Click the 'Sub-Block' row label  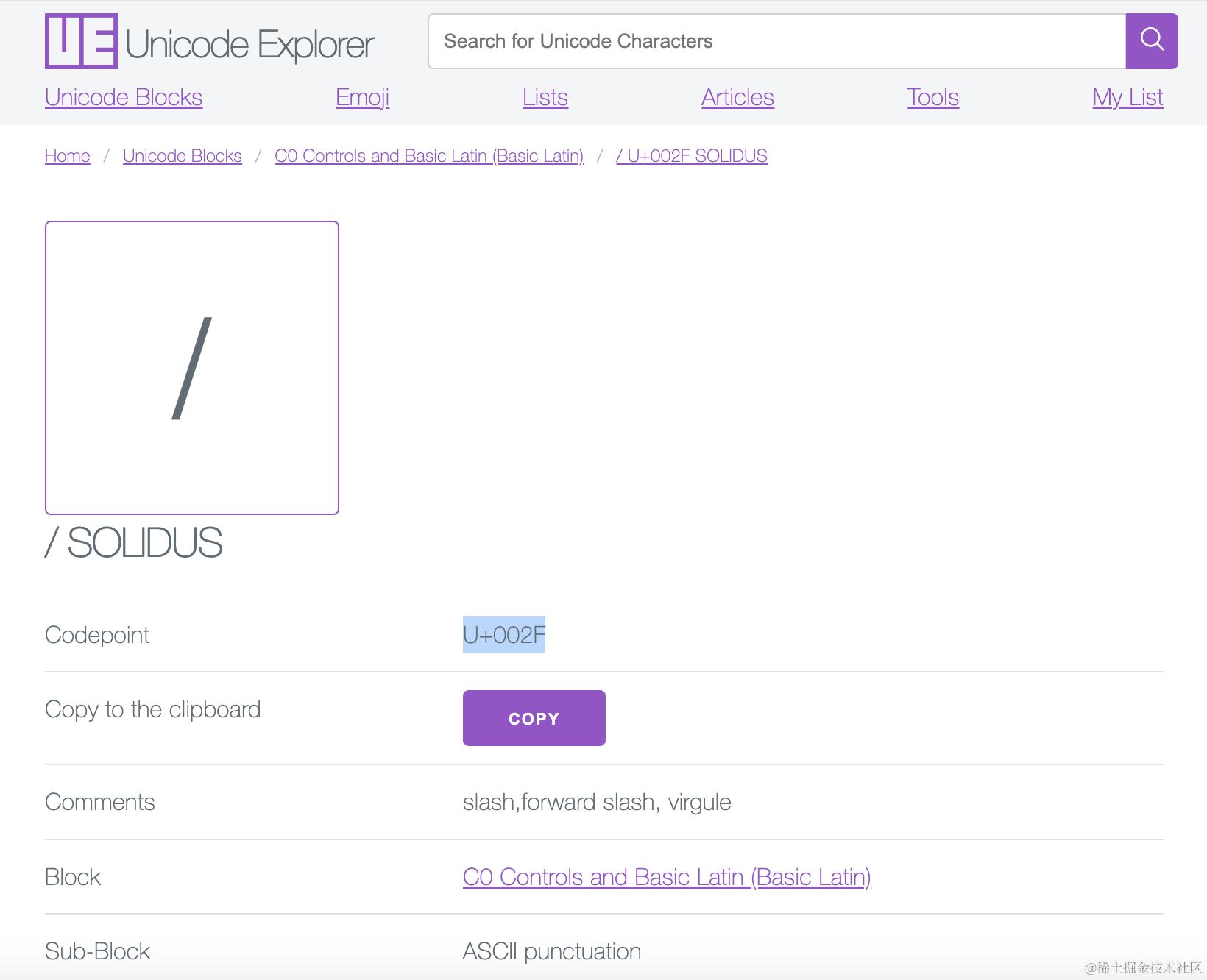pyautogui.click(x=98, y=951)
